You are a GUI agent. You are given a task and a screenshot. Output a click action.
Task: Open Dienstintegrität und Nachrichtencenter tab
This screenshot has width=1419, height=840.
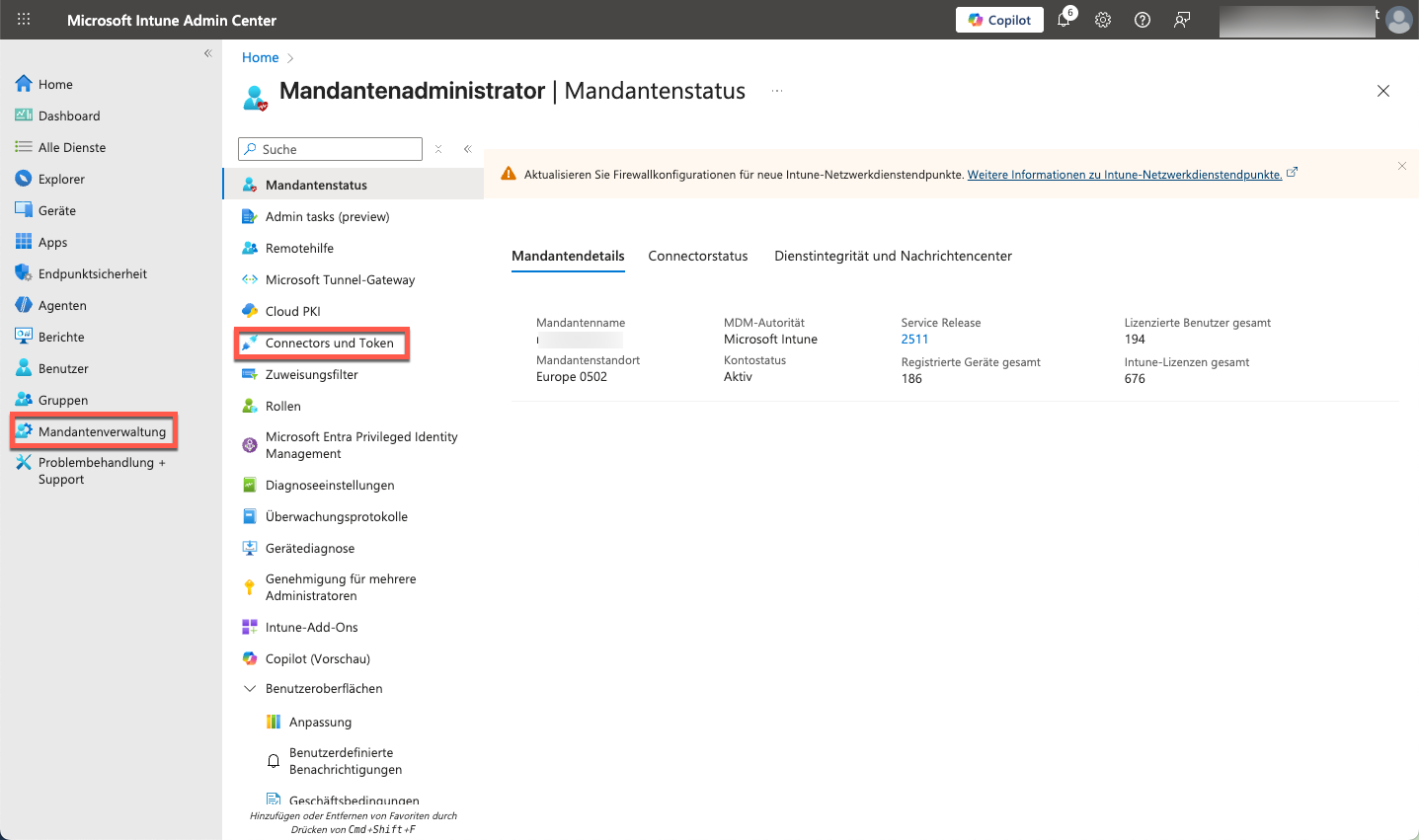[x=893, y=256]
